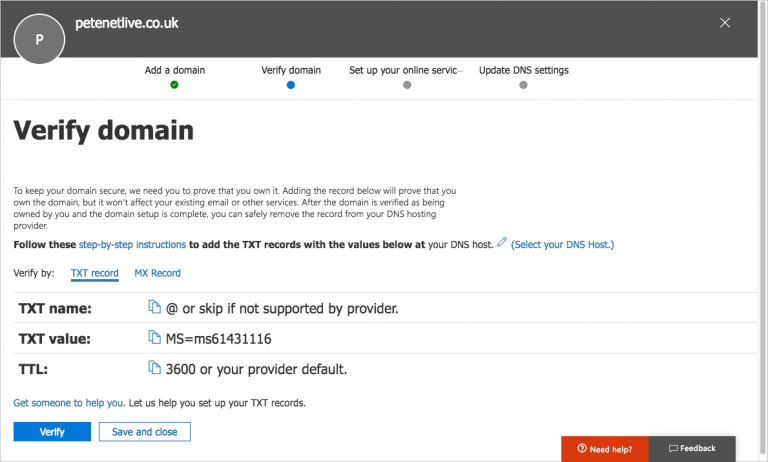The height and width of the screenshot is (462, 768).
Task: Select the Add a domain step dot
Action: 174,85
